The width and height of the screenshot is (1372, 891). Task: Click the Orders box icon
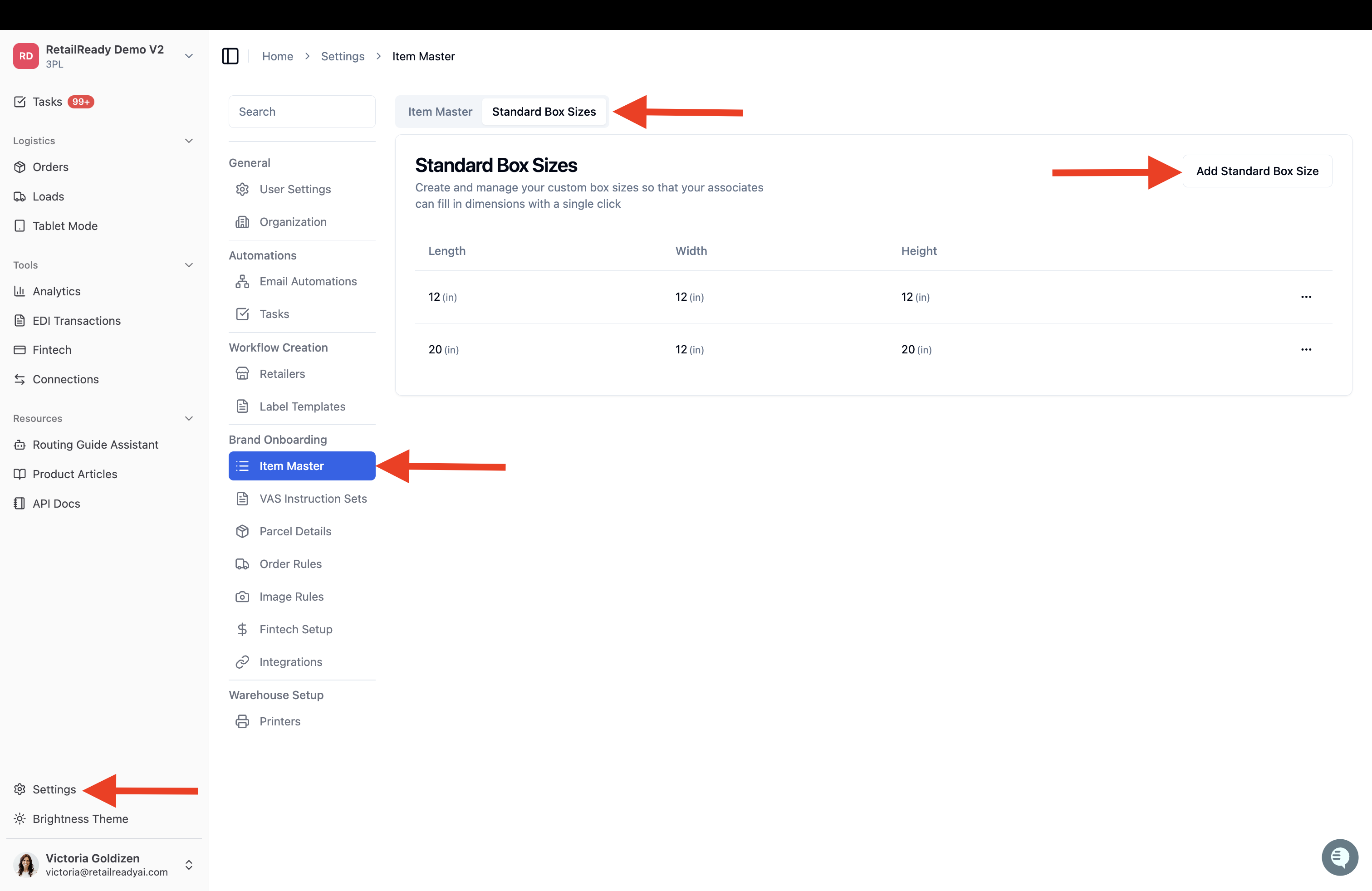[x=20, y=167]
